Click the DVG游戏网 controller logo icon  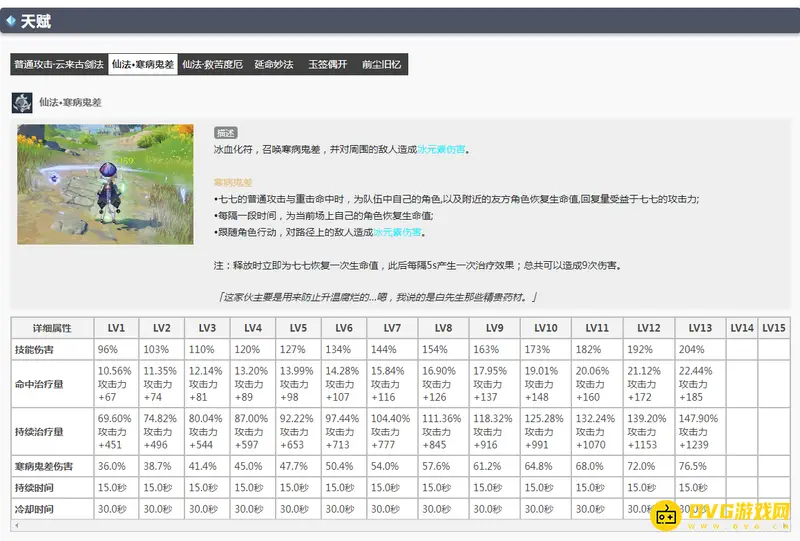click(x=667, y=516)
